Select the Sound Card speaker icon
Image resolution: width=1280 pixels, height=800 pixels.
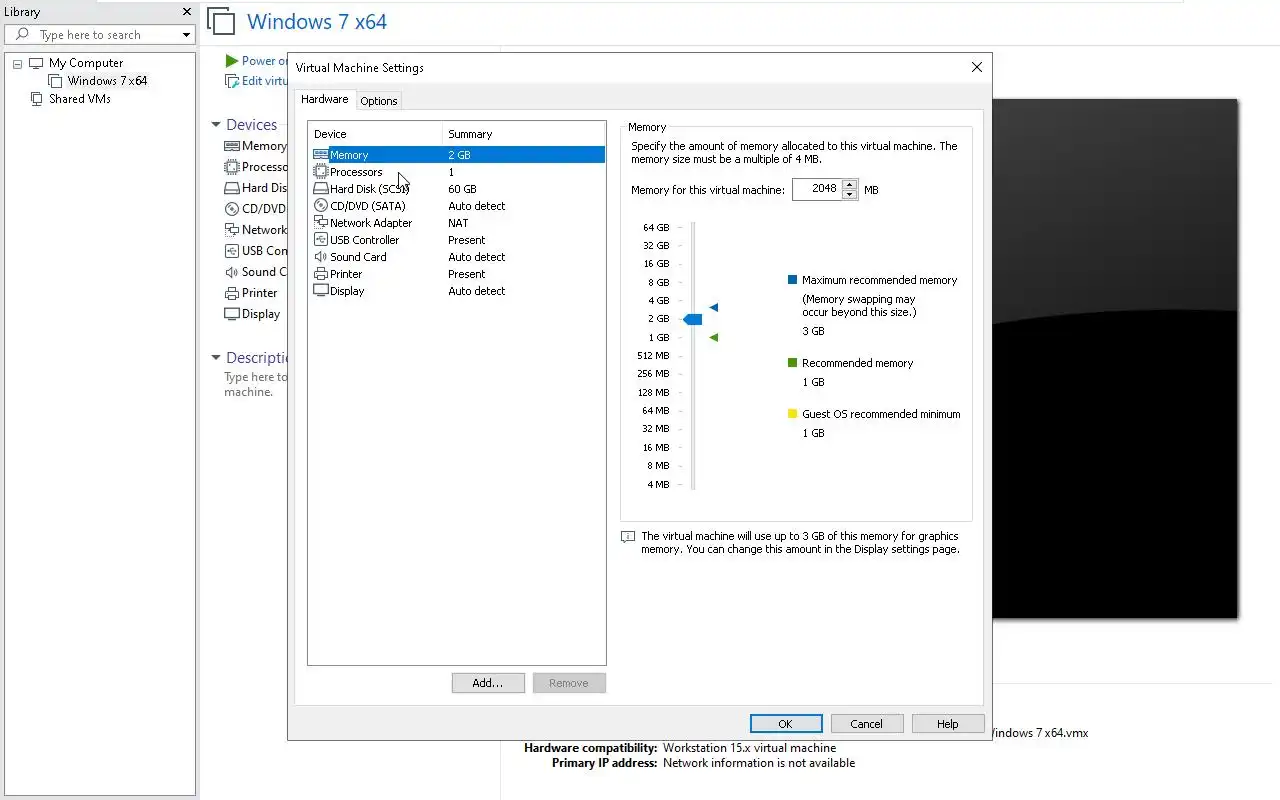pos(320,257)
